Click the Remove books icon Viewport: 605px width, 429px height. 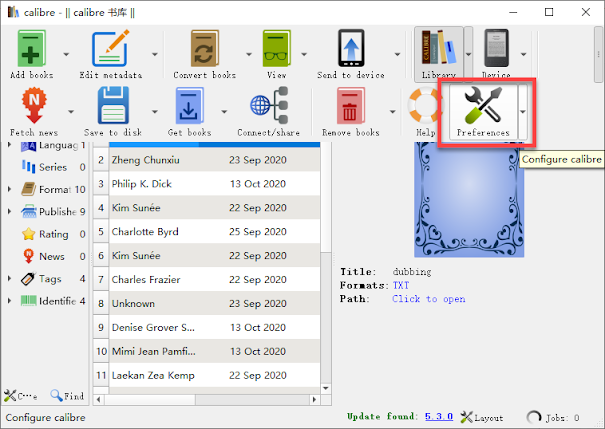coord(350,105)
